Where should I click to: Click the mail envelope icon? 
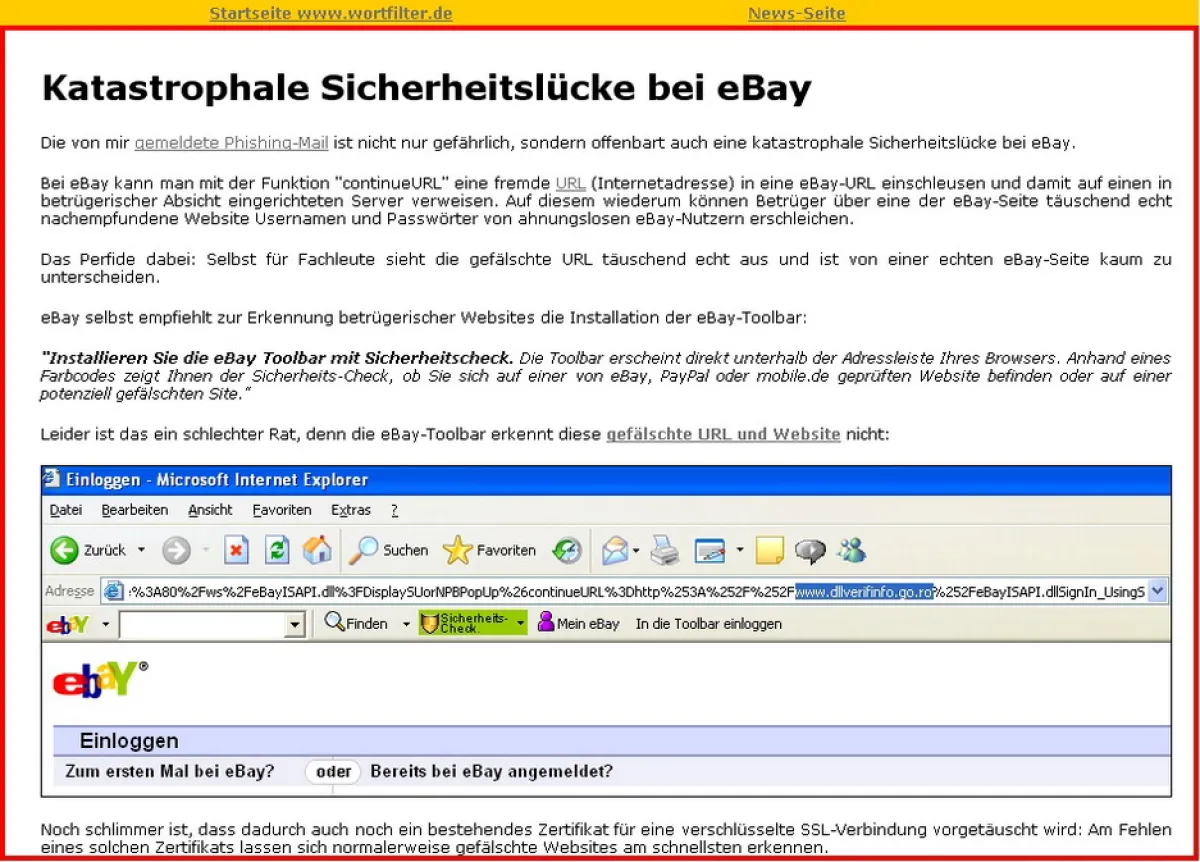616,550
